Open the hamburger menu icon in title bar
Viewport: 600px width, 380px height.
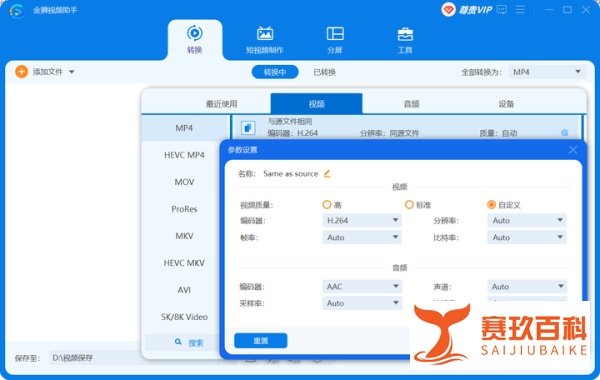[x=520, y=10]
